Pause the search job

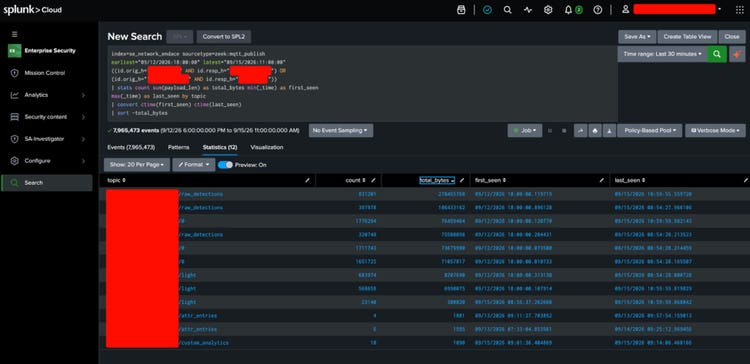click(x=549, y=131)
